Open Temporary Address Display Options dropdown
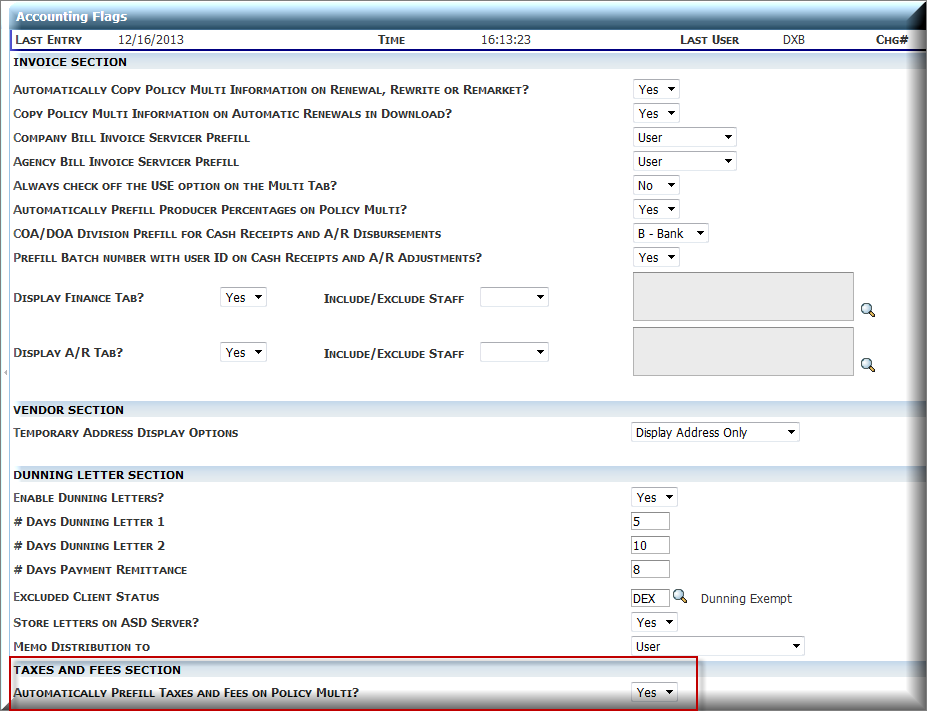This screenshot has width=927, height=711. pyautogui.click(x=716, y=432)
